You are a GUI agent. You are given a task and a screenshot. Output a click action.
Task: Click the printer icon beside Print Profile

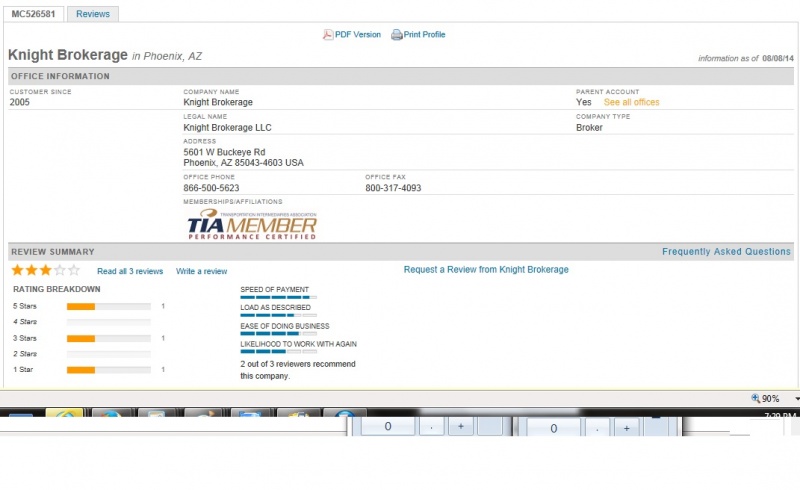coord(396,35)
